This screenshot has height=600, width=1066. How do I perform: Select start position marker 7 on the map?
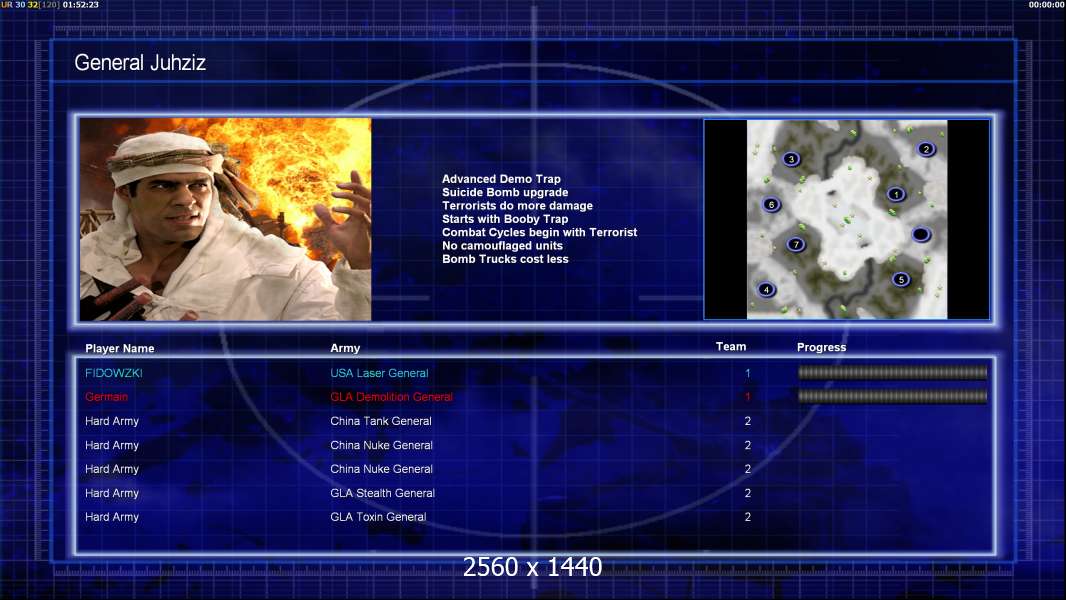(795, 245)
